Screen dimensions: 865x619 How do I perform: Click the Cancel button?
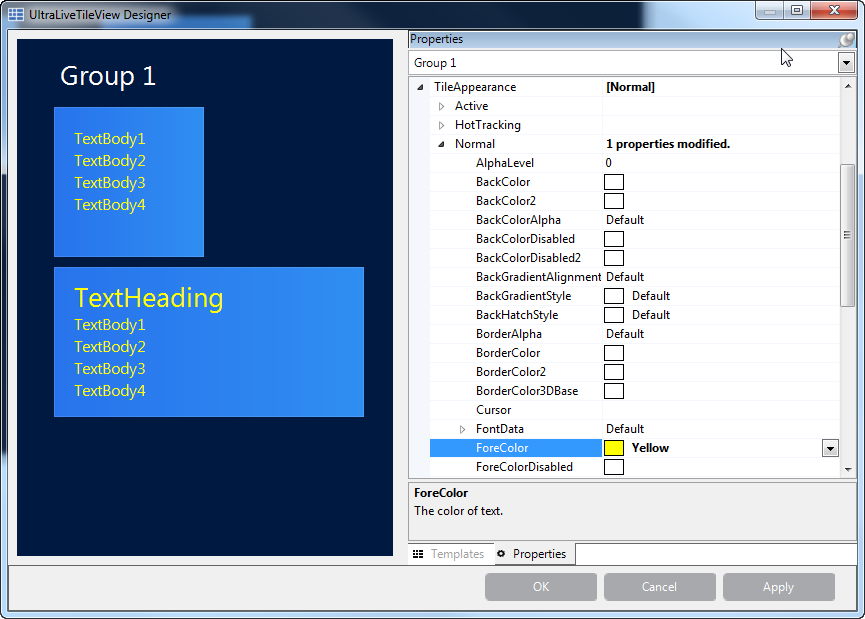(659, 587)
